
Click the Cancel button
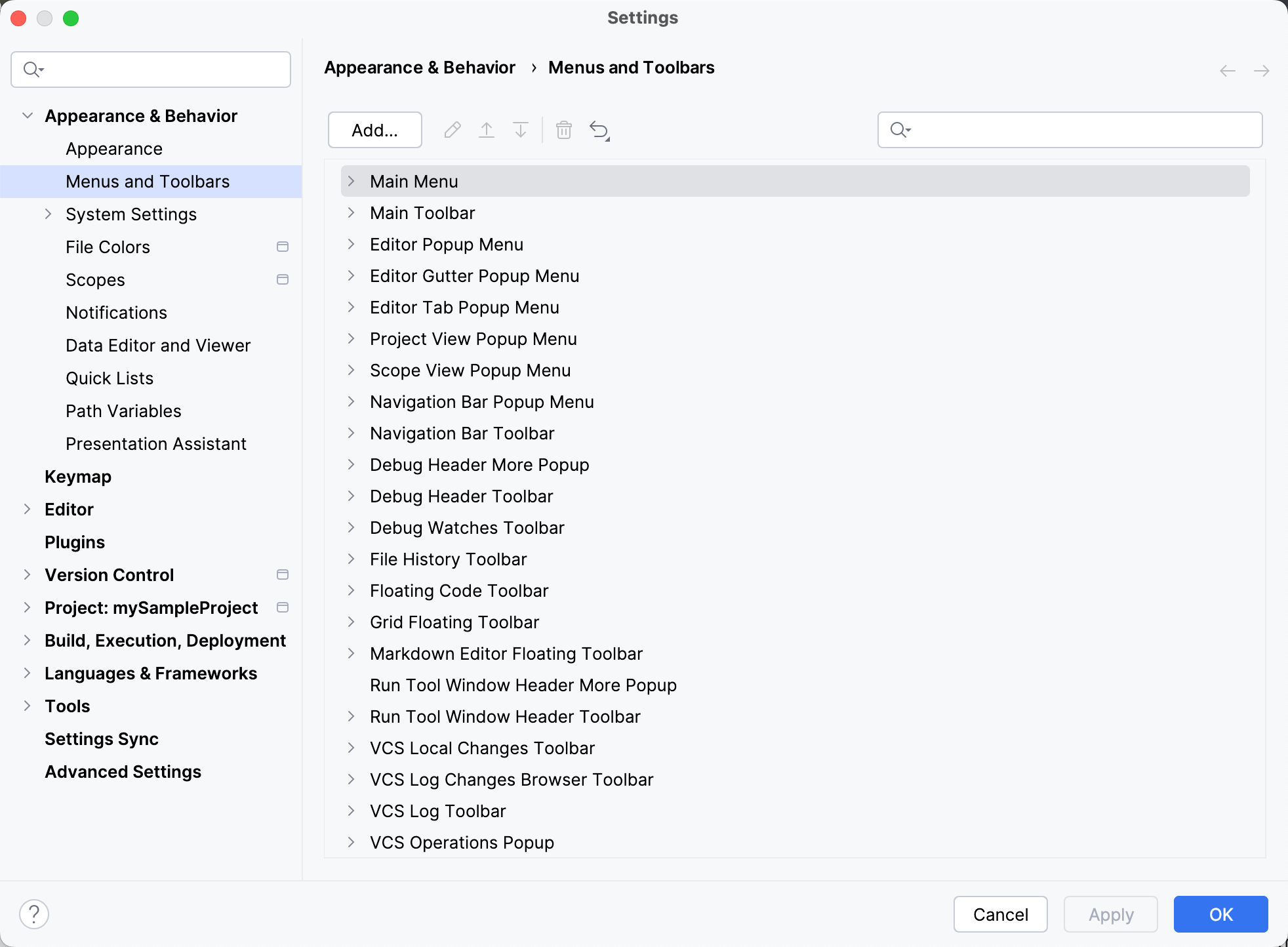[x=1001, y=914]
